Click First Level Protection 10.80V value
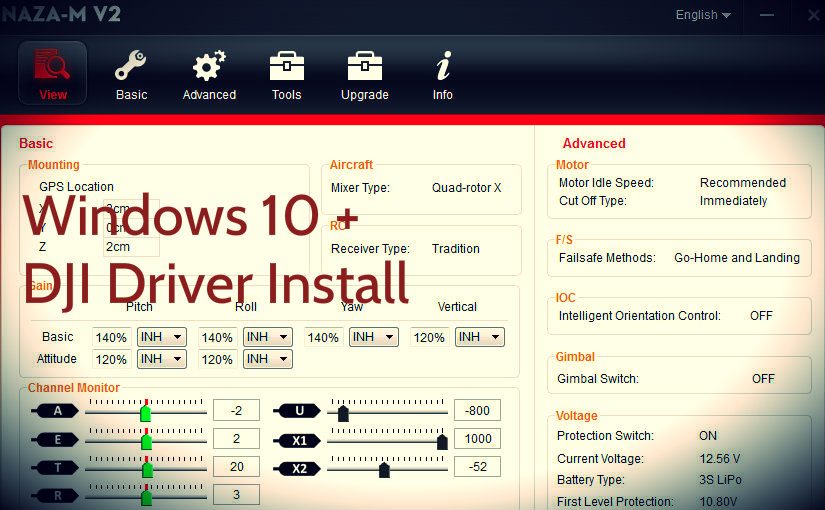This screenshot has width=825, height=510. (x=718, y=502)
